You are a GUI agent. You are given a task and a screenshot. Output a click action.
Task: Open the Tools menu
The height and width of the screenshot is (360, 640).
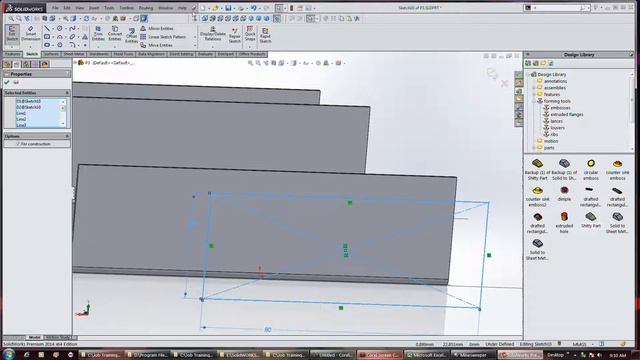pos(109,8)
